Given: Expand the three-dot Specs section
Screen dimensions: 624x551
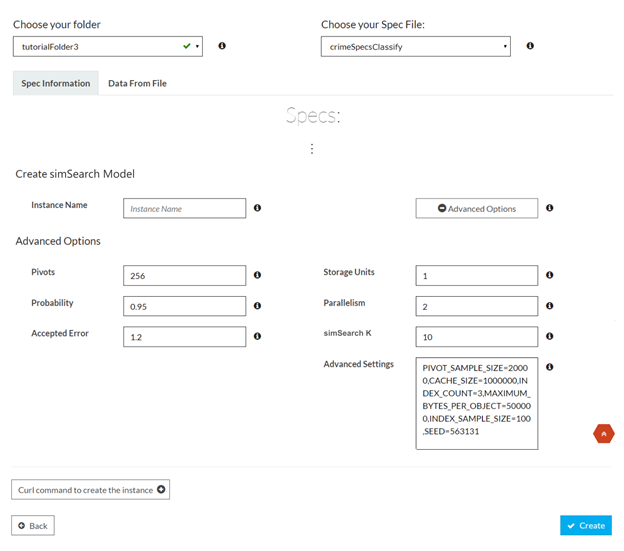Looking at the screenshot, I should pos(312,148).
